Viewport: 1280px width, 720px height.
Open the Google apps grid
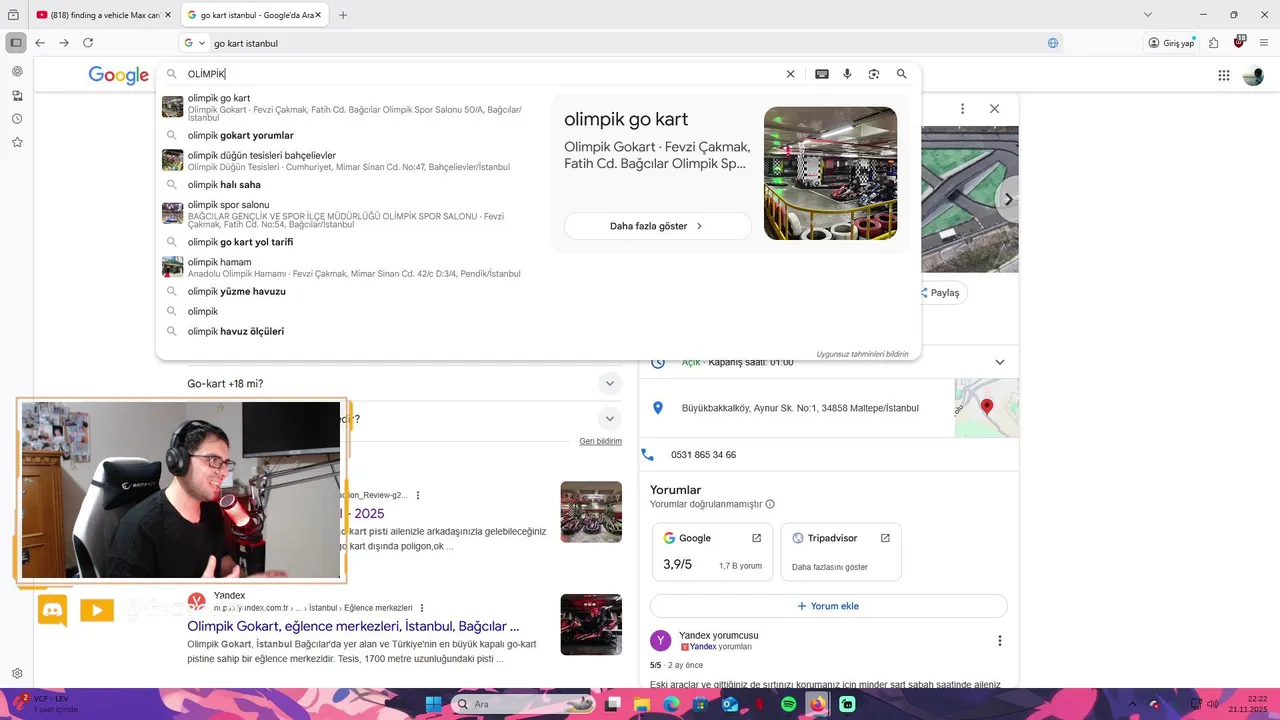tap(1223, 75)
